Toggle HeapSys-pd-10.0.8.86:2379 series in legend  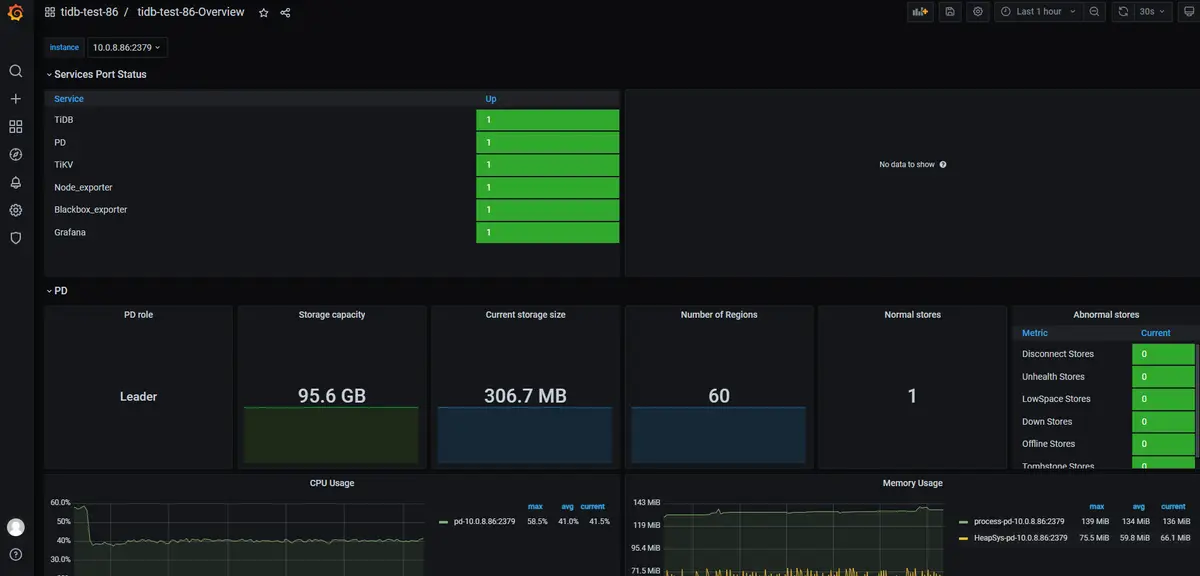click(1020, 538)
